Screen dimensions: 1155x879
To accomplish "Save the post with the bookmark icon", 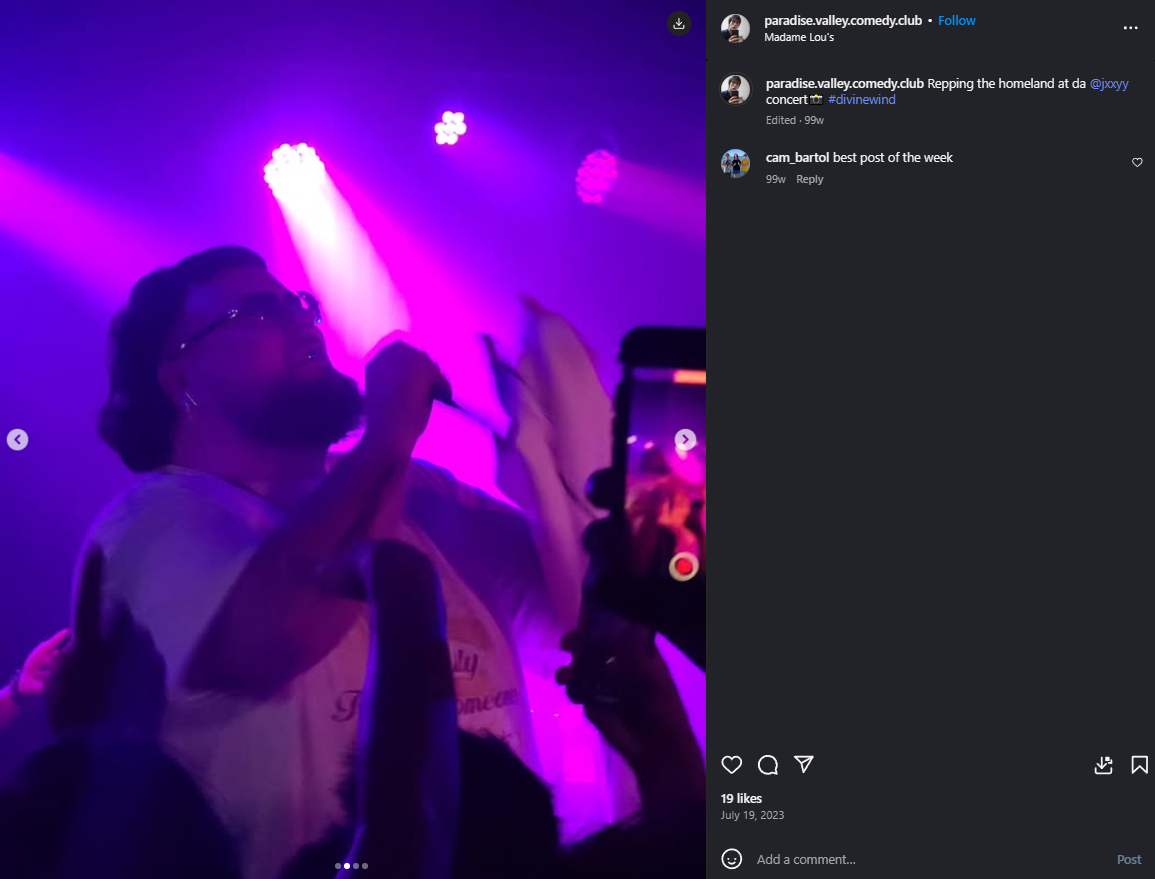I will [x=1139, y=765].
